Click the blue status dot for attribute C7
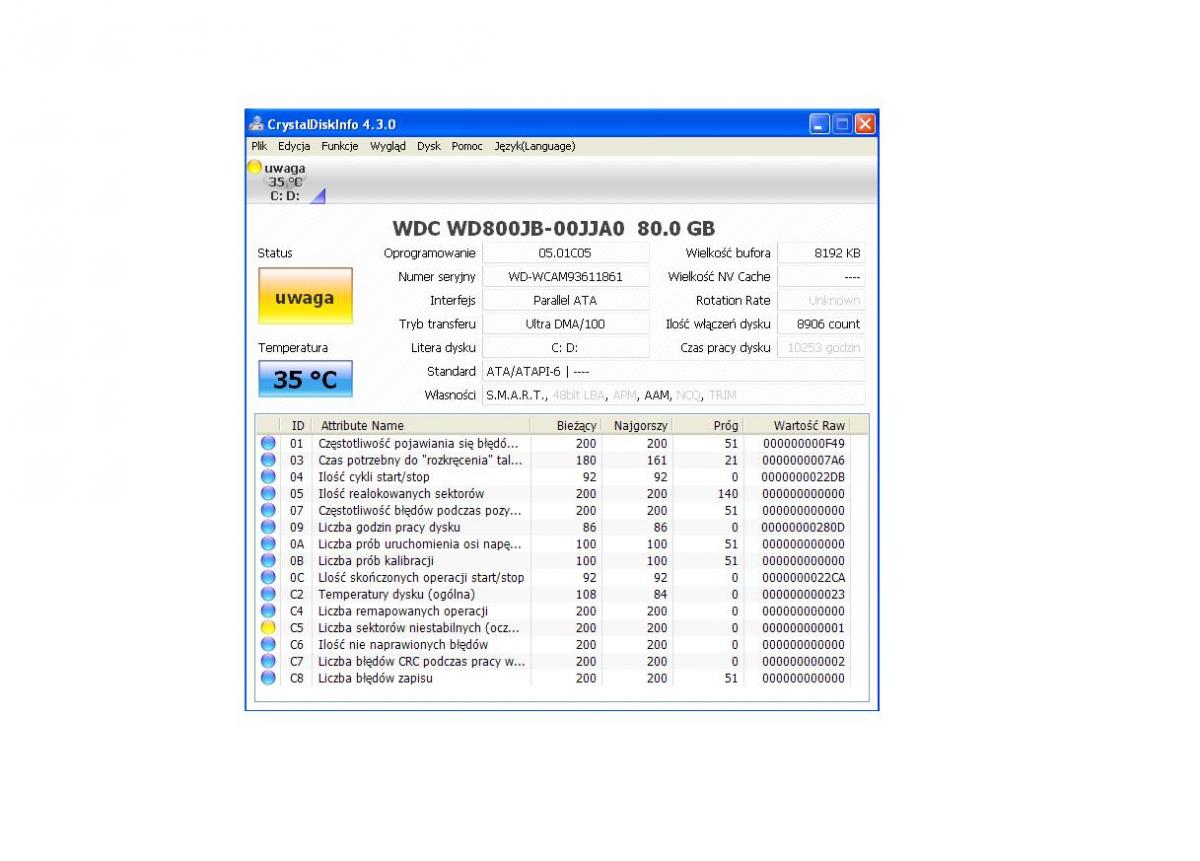The height and width of the screenshot is (861, 1200). click(x=268, y=661)
